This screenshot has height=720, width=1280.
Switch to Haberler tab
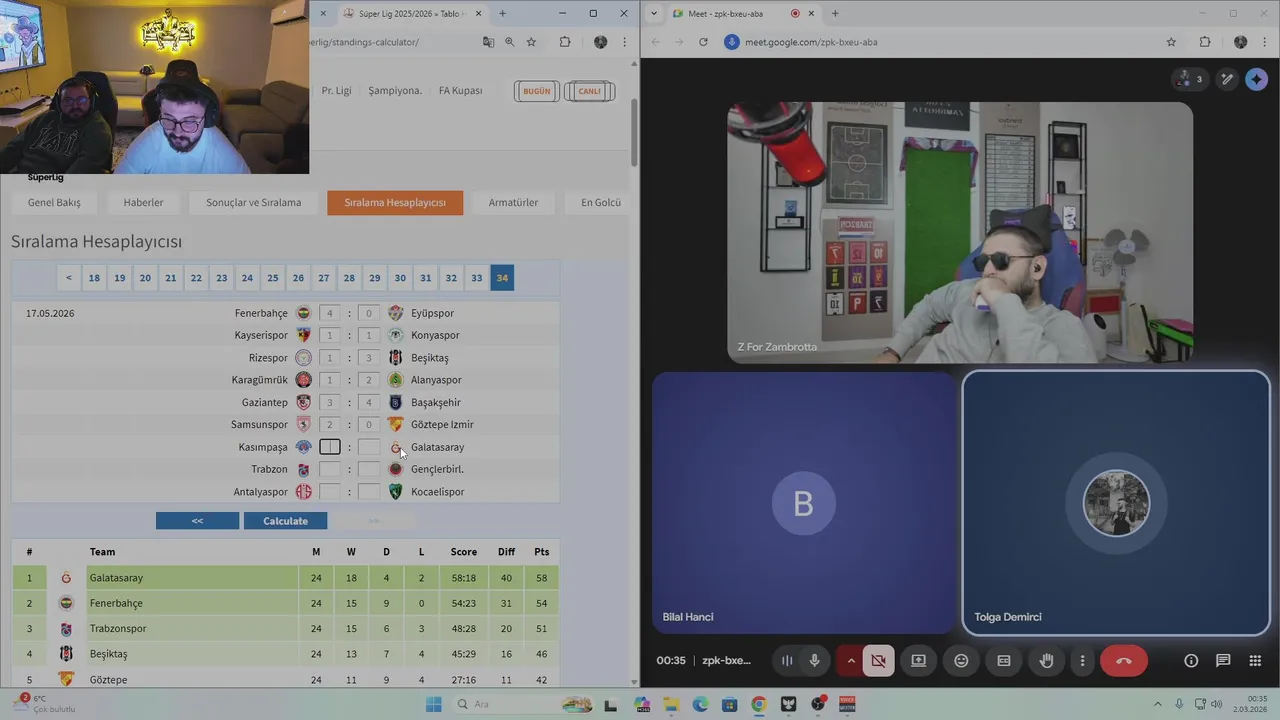pos(143,202)
